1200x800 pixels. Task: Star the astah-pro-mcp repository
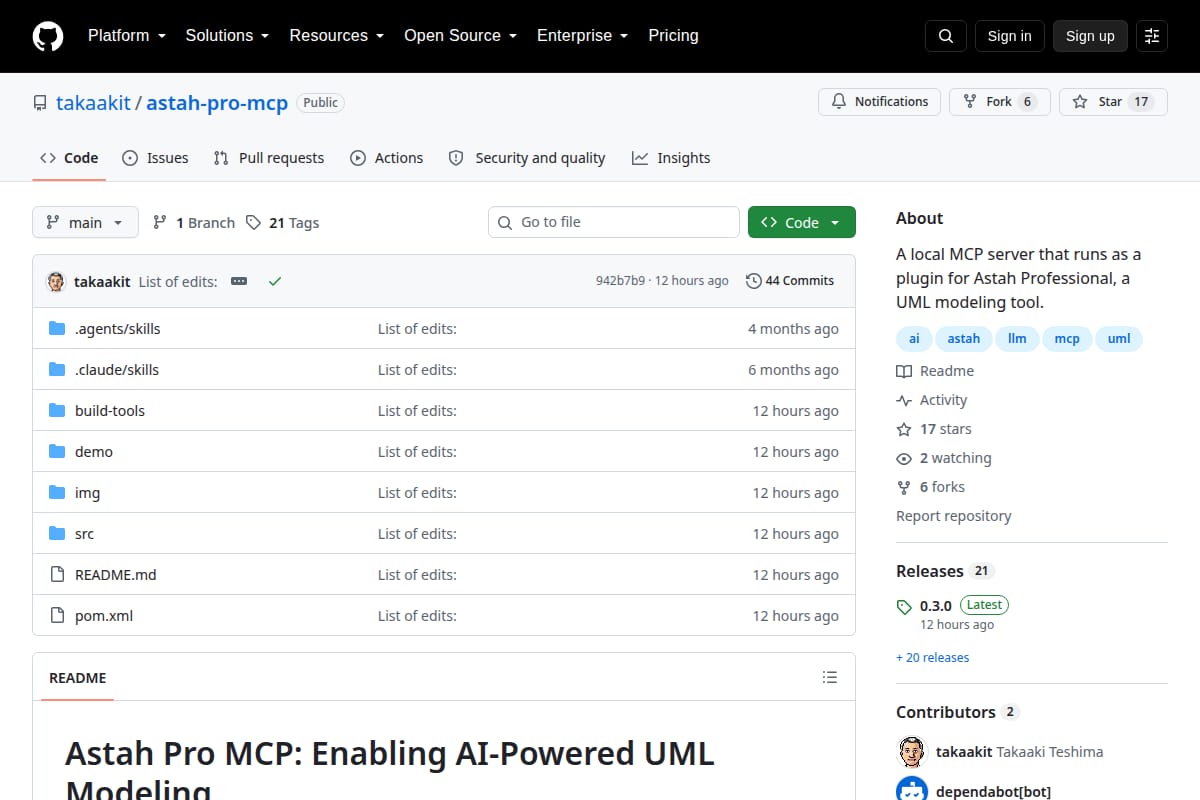point(1113,102)
